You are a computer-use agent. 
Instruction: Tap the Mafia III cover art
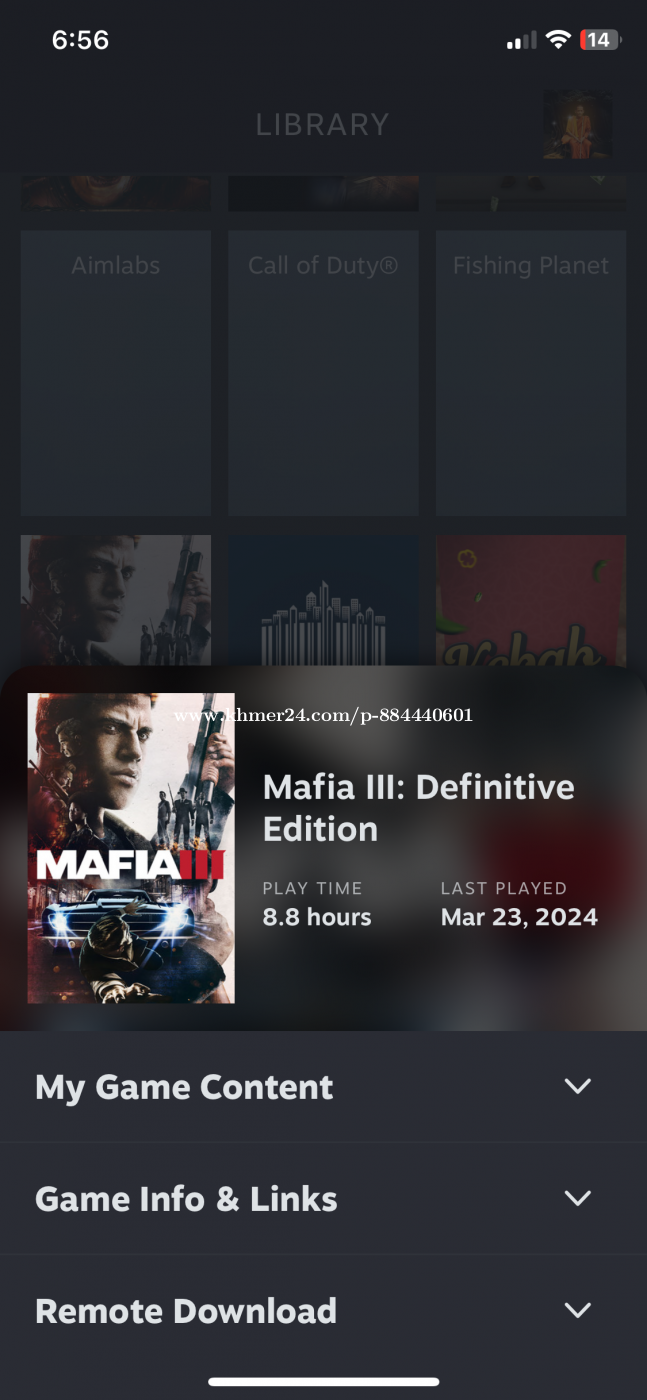(x=131, y=848)
